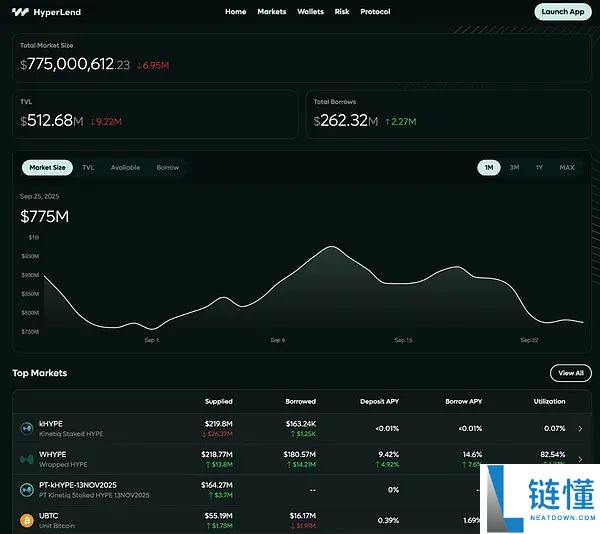The height and width of the screenshot is (534, 600).
Task: Select the Market Size chart tab
Action: 47,168
